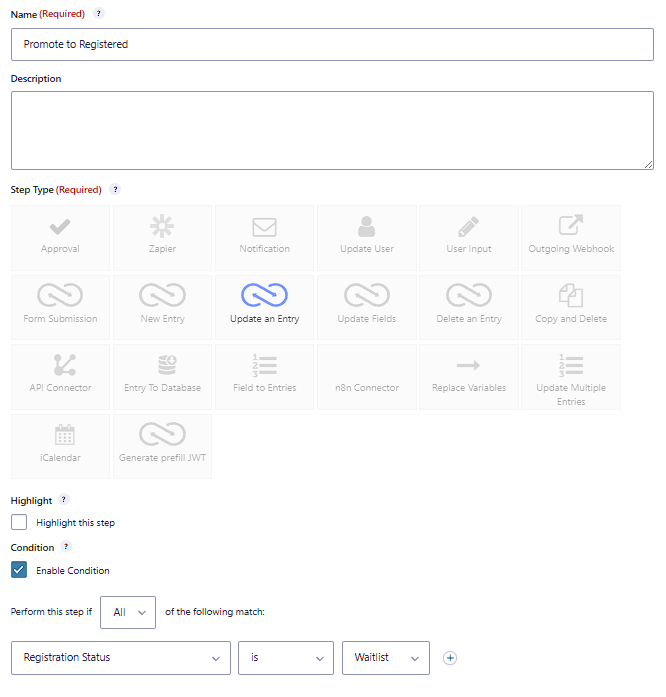The image size is (666, 697).
Task: Select the User Input step type
Action: (x=469, y=238)
